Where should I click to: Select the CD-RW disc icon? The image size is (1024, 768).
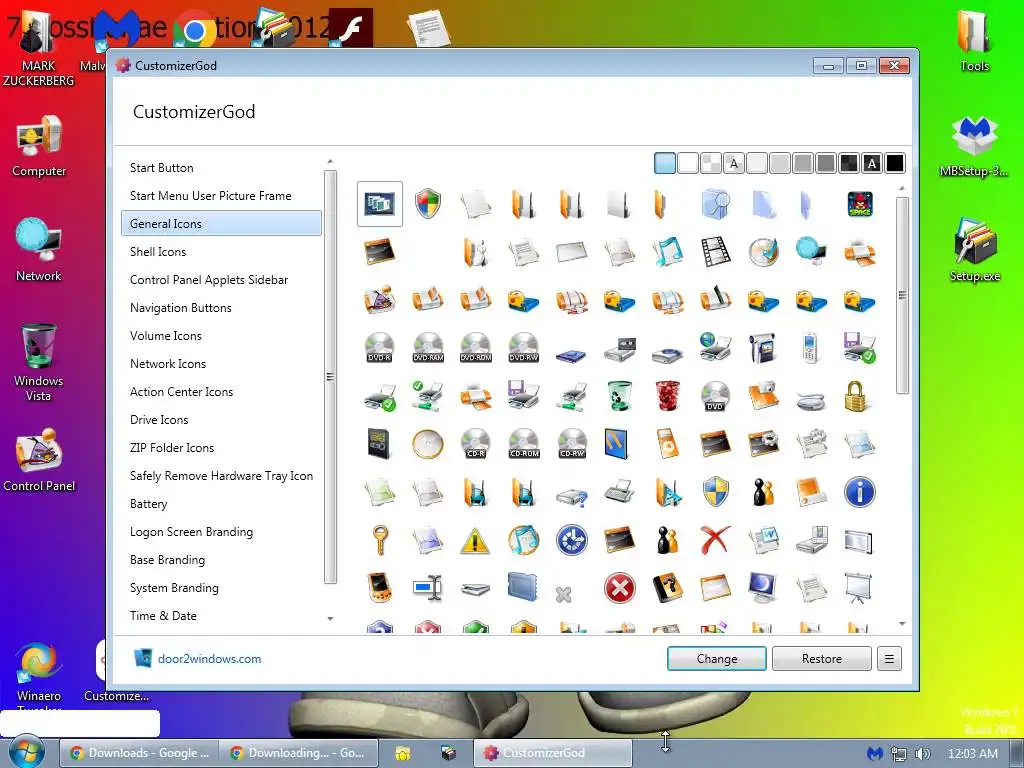tap(571, 444)
